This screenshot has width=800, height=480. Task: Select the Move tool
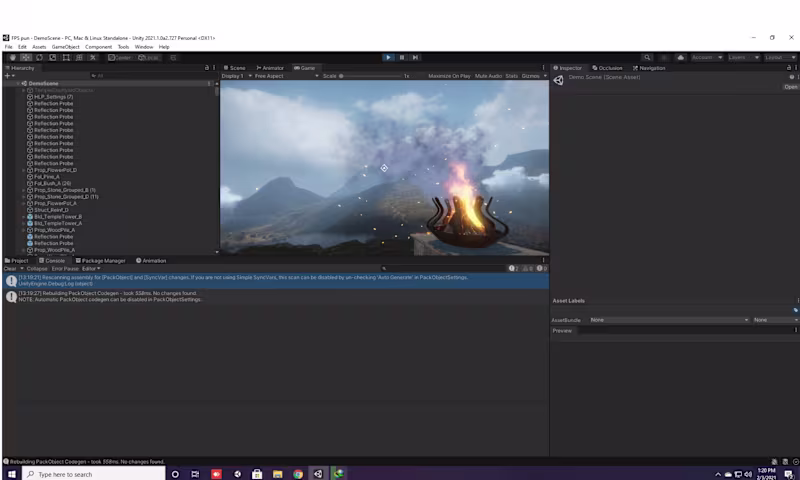click(26, 57)
